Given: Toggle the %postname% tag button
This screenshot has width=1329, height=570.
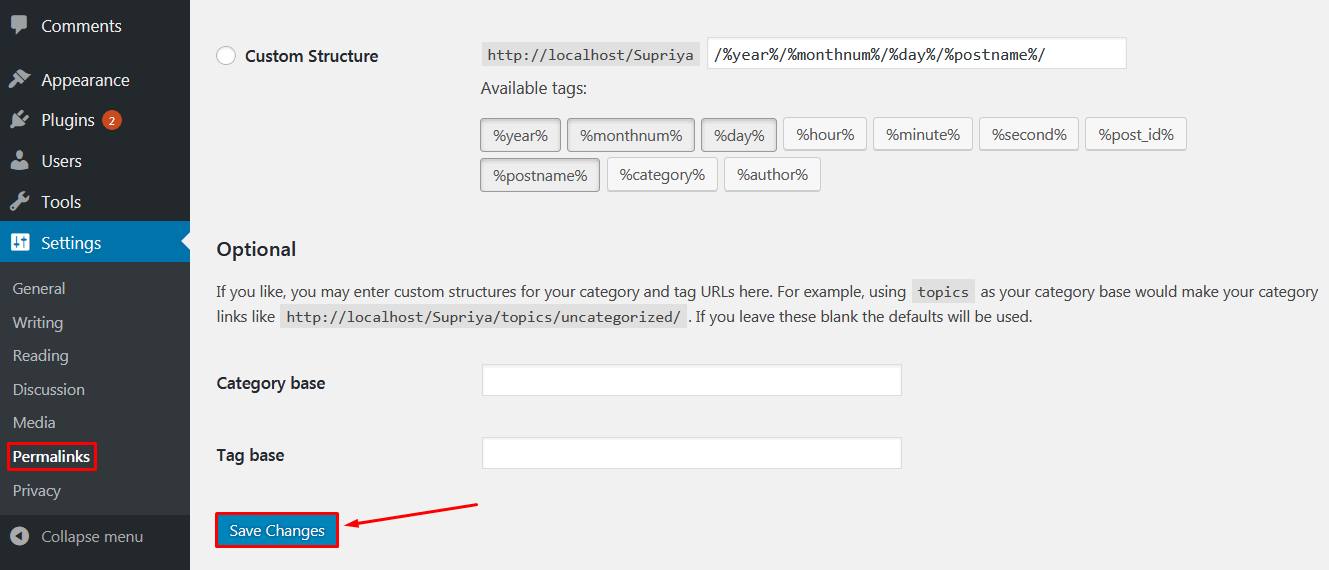Looking at the screenshot, I should [x=540, y=175].
